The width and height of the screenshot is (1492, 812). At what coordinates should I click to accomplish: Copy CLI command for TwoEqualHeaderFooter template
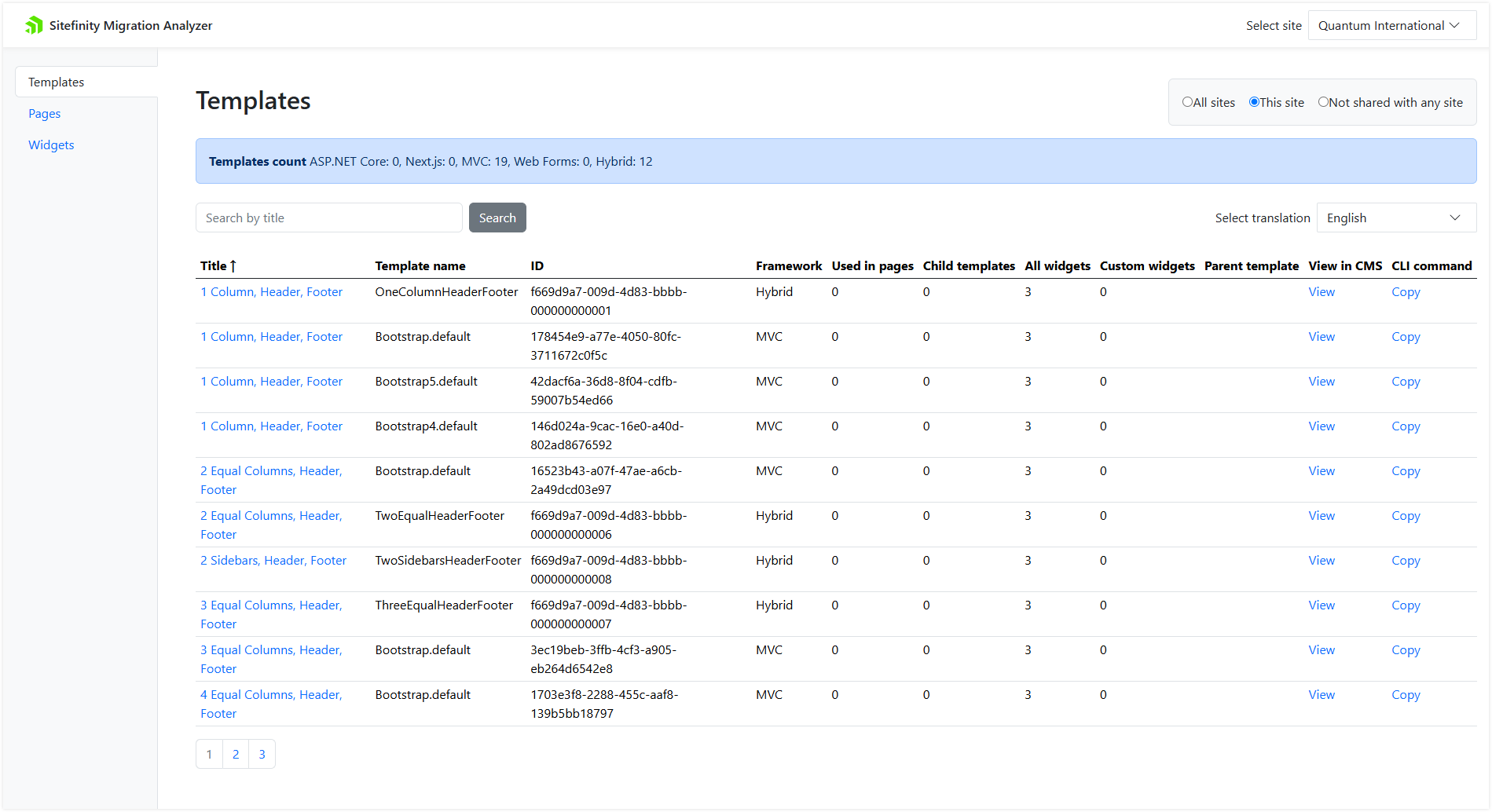[x=1406, y=516]
